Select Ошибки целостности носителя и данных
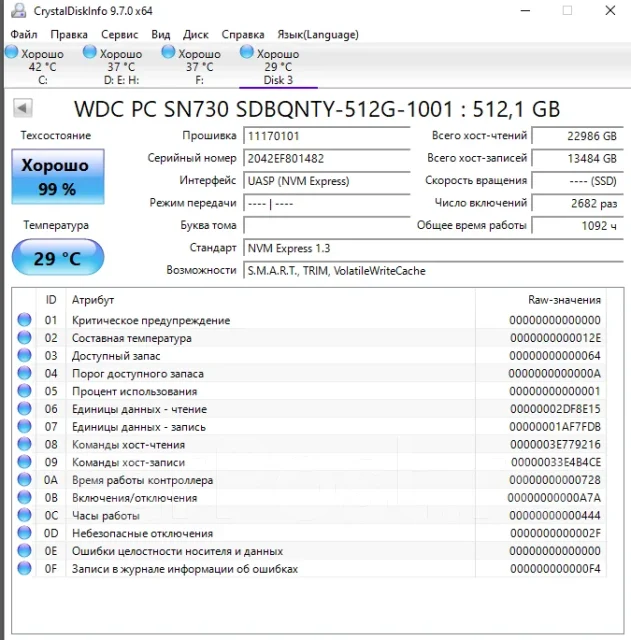Viewport: 631px width, 640px height. pos(178,551)
